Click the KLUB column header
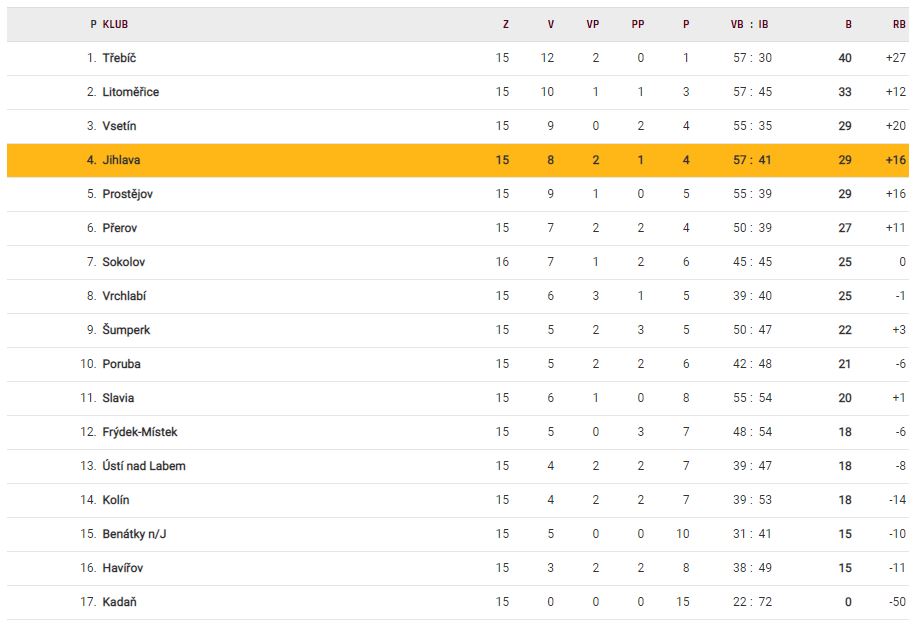The width and height of the screenshot is (922, 624). [x=115, y=24]
